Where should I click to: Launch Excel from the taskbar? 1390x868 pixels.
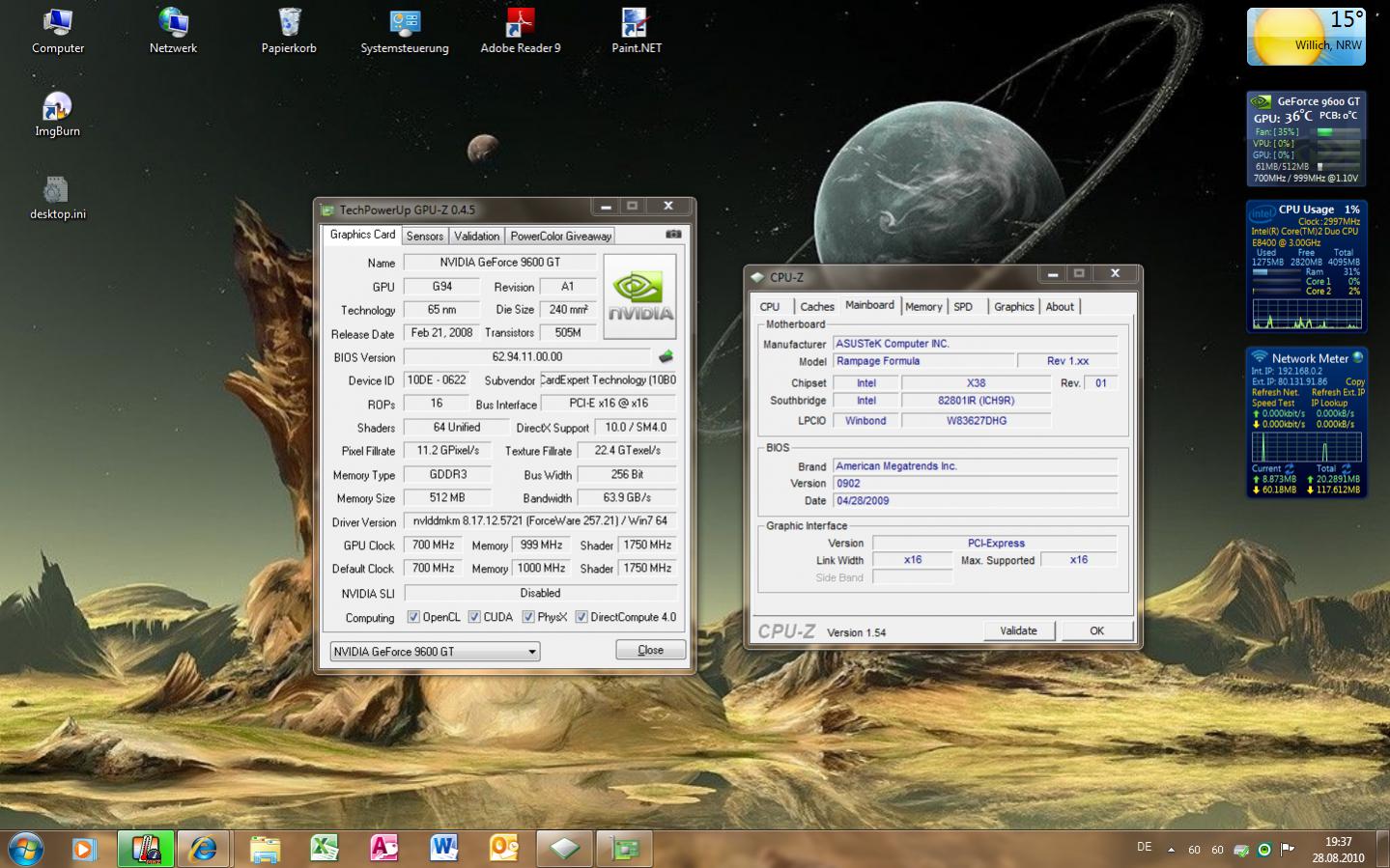coord(324,849)
